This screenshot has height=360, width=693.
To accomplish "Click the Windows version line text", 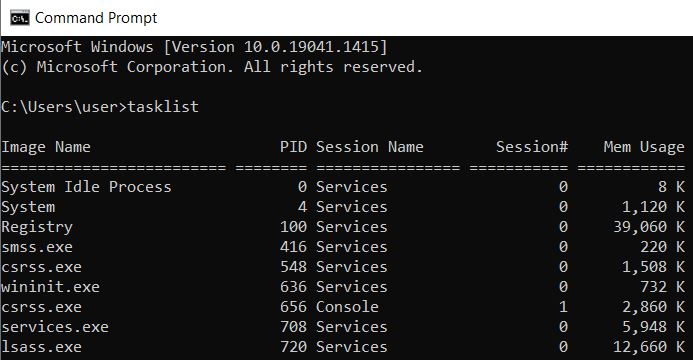I will (x=194, y=47).
